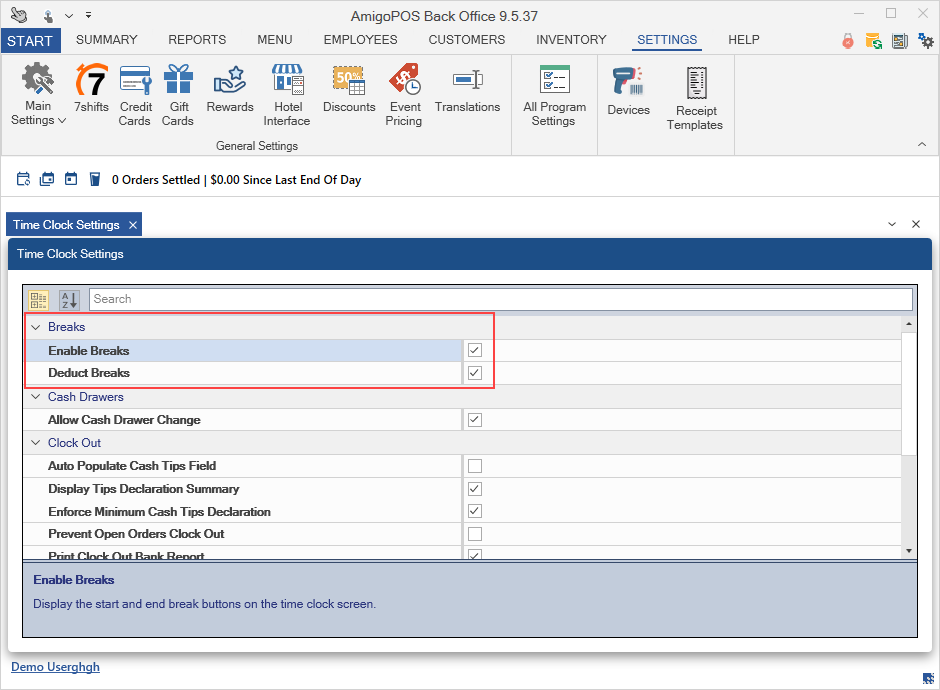Open Receipt Templates

point(695,98)
